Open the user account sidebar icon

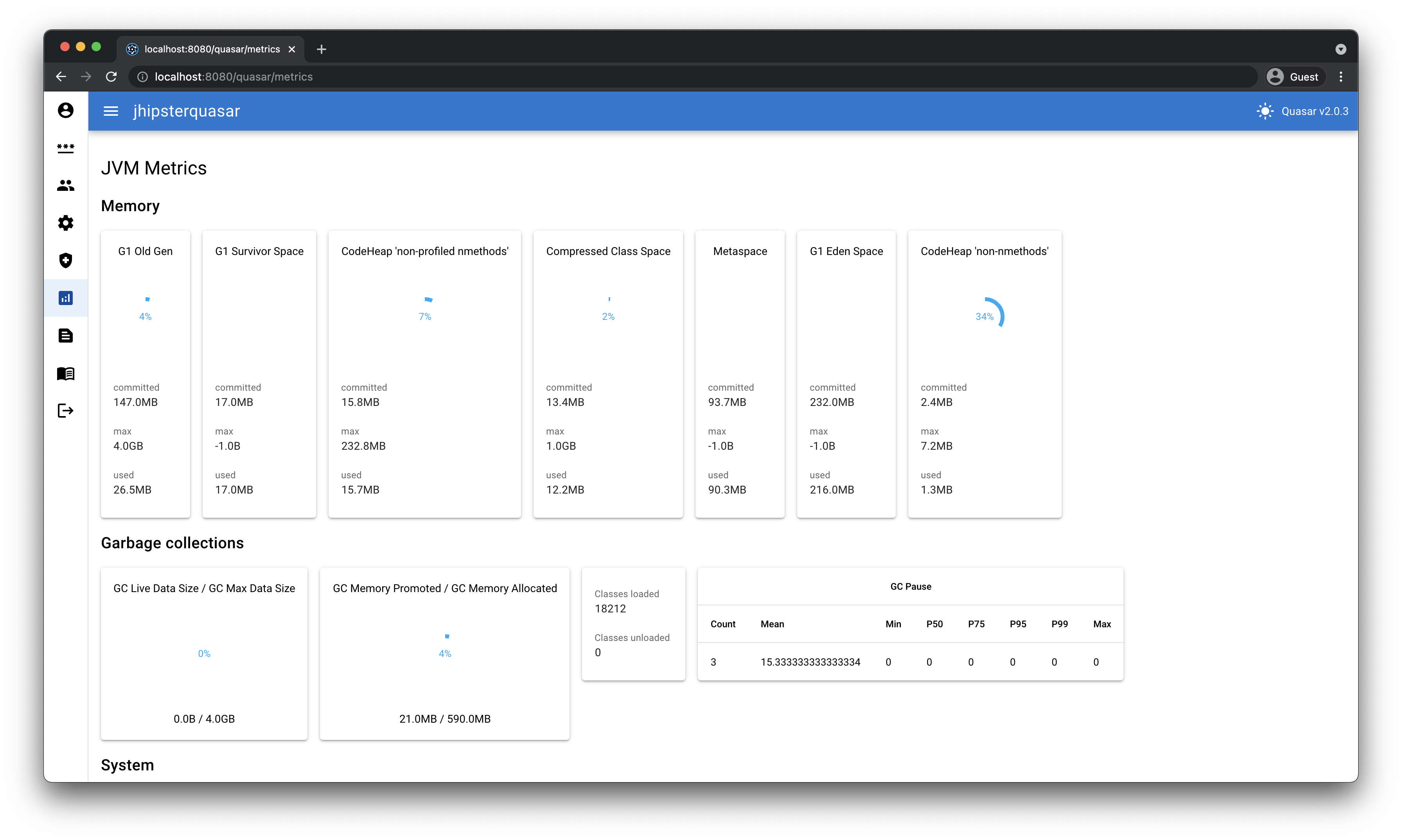[66, 110]
